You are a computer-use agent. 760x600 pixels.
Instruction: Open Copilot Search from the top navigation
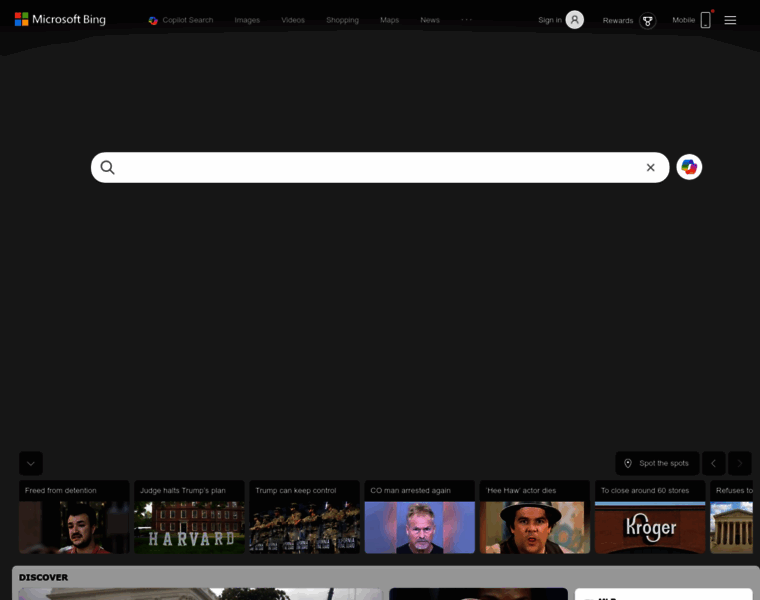coord(181,20)
